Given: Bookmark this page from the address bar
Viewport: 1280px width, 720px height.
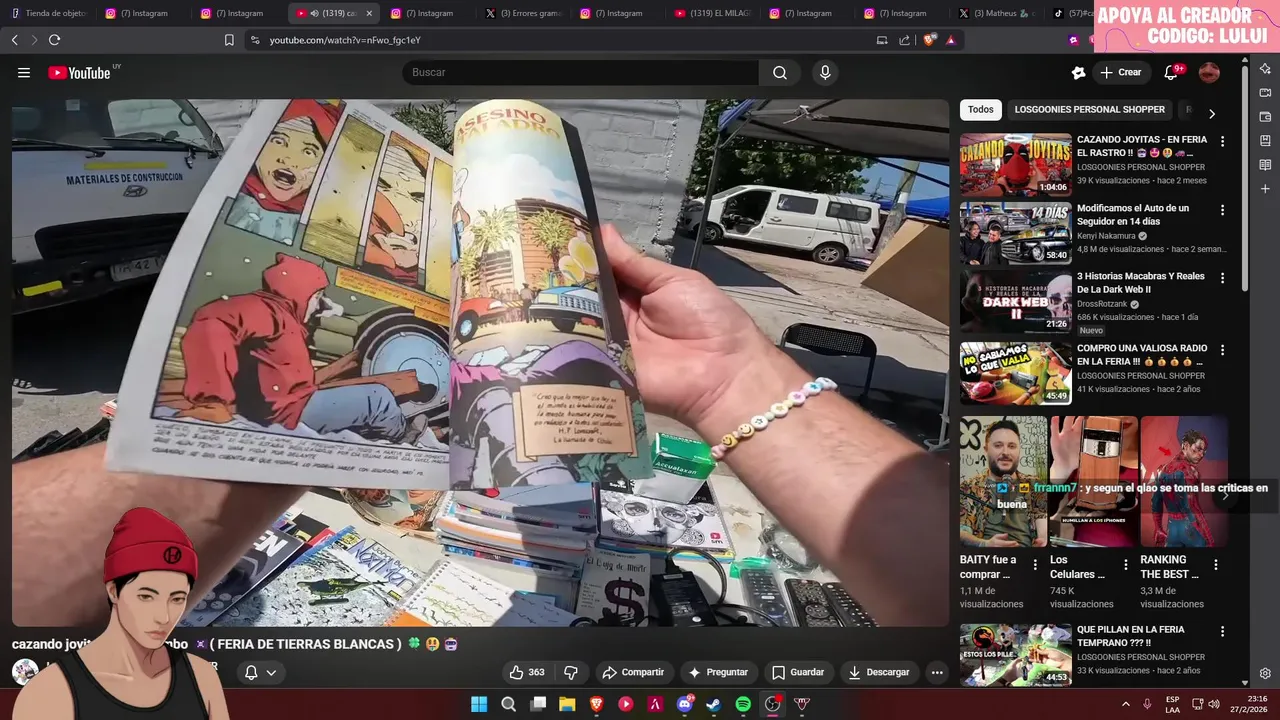Looking at the screenshot, I should click(229, 40).
